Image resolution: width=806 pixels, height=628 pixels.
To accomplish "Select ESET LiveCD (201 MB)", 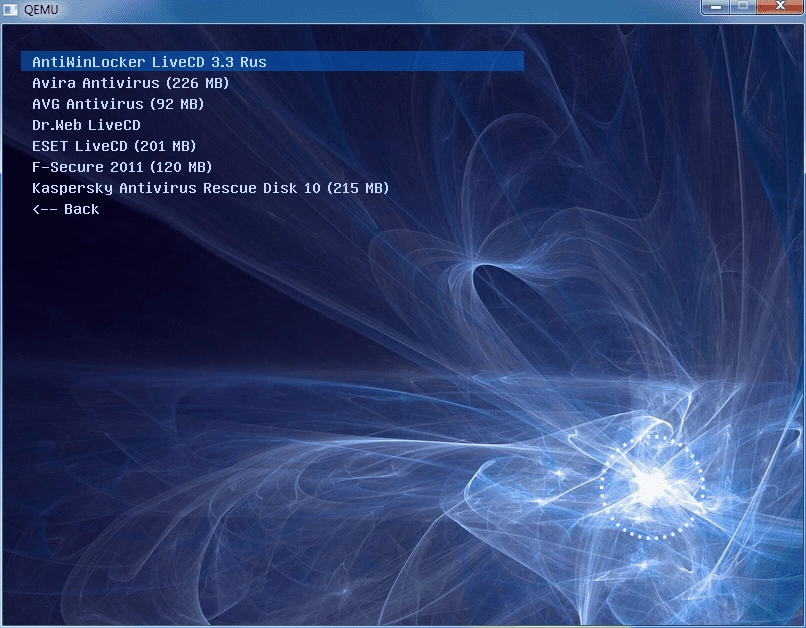I will (x=114, y=146).
